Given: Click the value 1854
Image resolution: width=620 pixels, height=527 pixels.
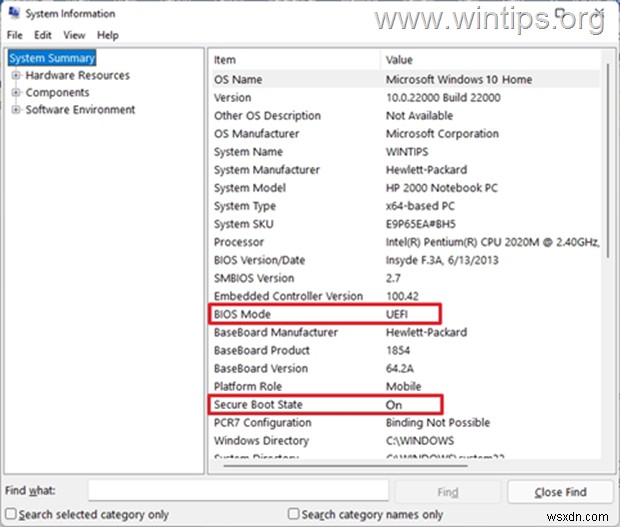Looking at the screenshot, I should pos(398,350).
